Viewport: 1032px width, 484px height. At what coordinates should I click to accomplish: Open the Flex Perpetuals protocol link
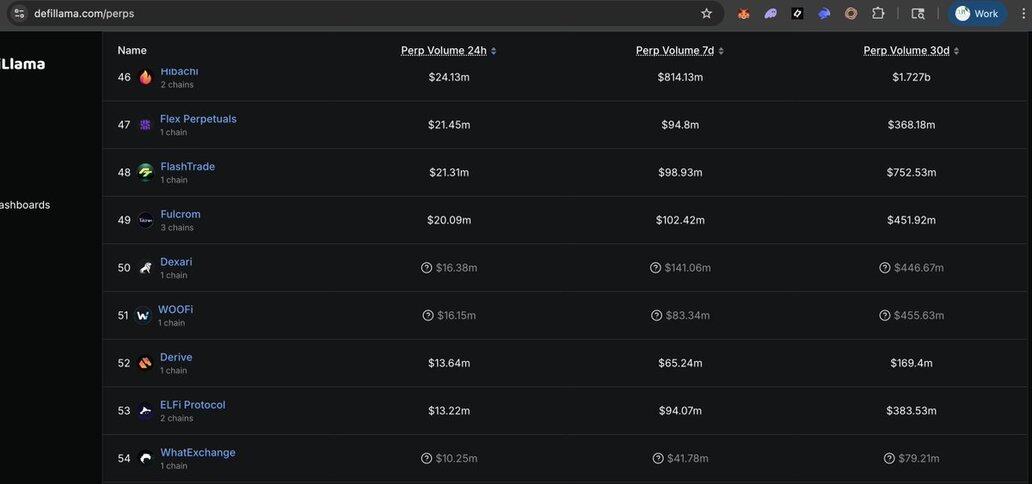point(198,119)
